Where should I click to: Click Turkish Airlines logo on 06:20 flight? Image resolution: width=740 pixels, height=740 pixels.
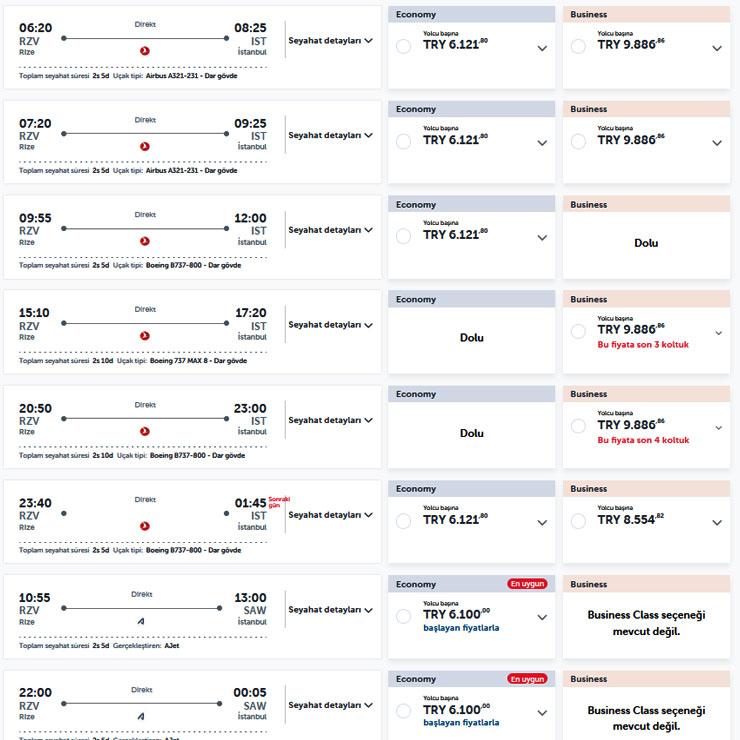[145, 50]
